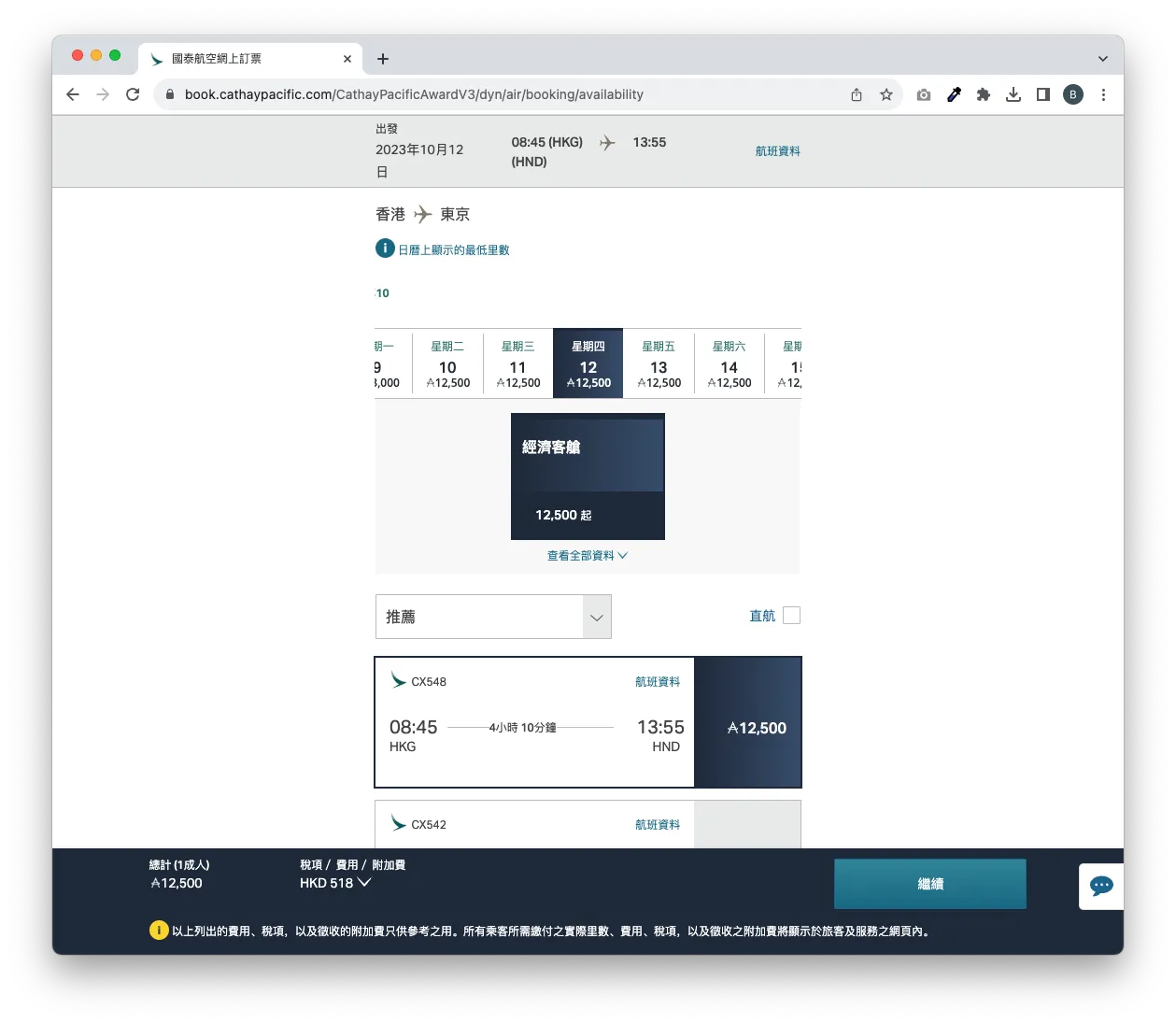
Task: Open the profile B avatar menu
Action: (x=1073, y=94)
